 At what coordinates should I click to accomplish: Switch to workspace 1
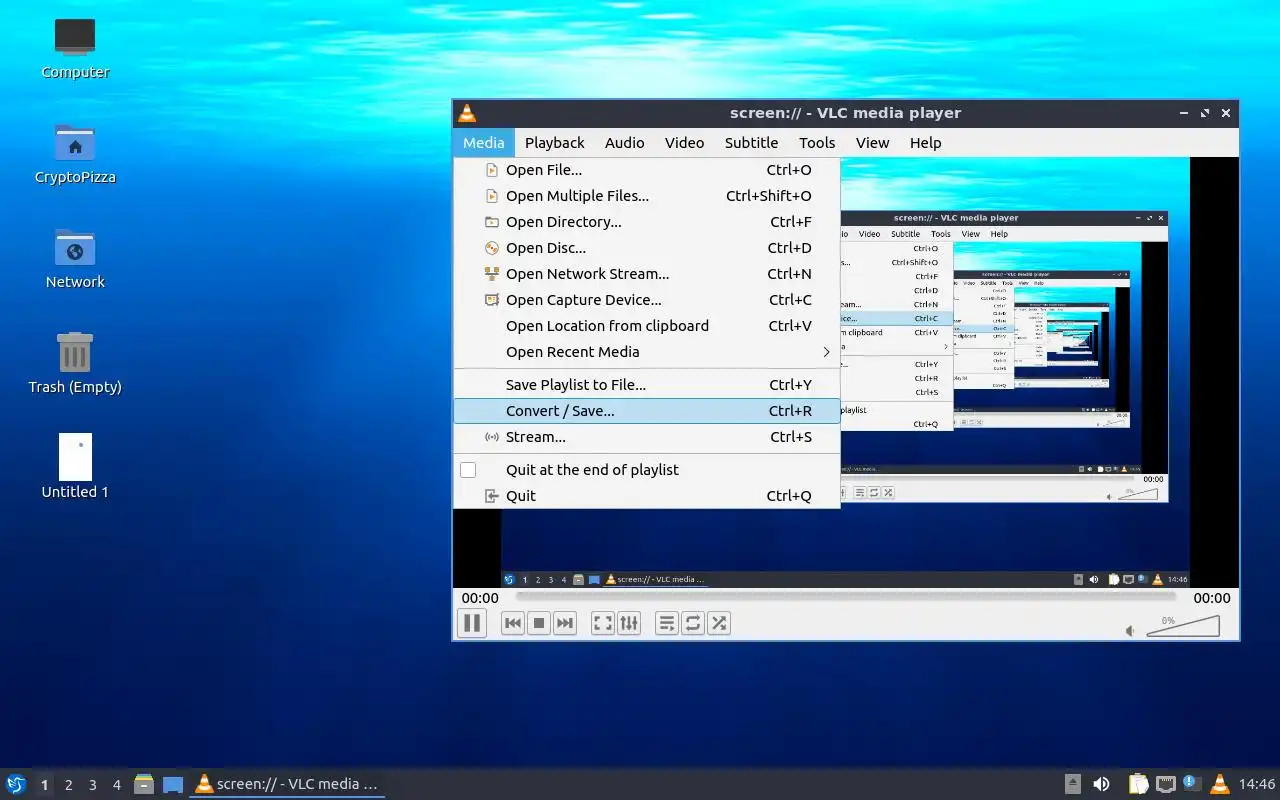(x=44, y=785)
